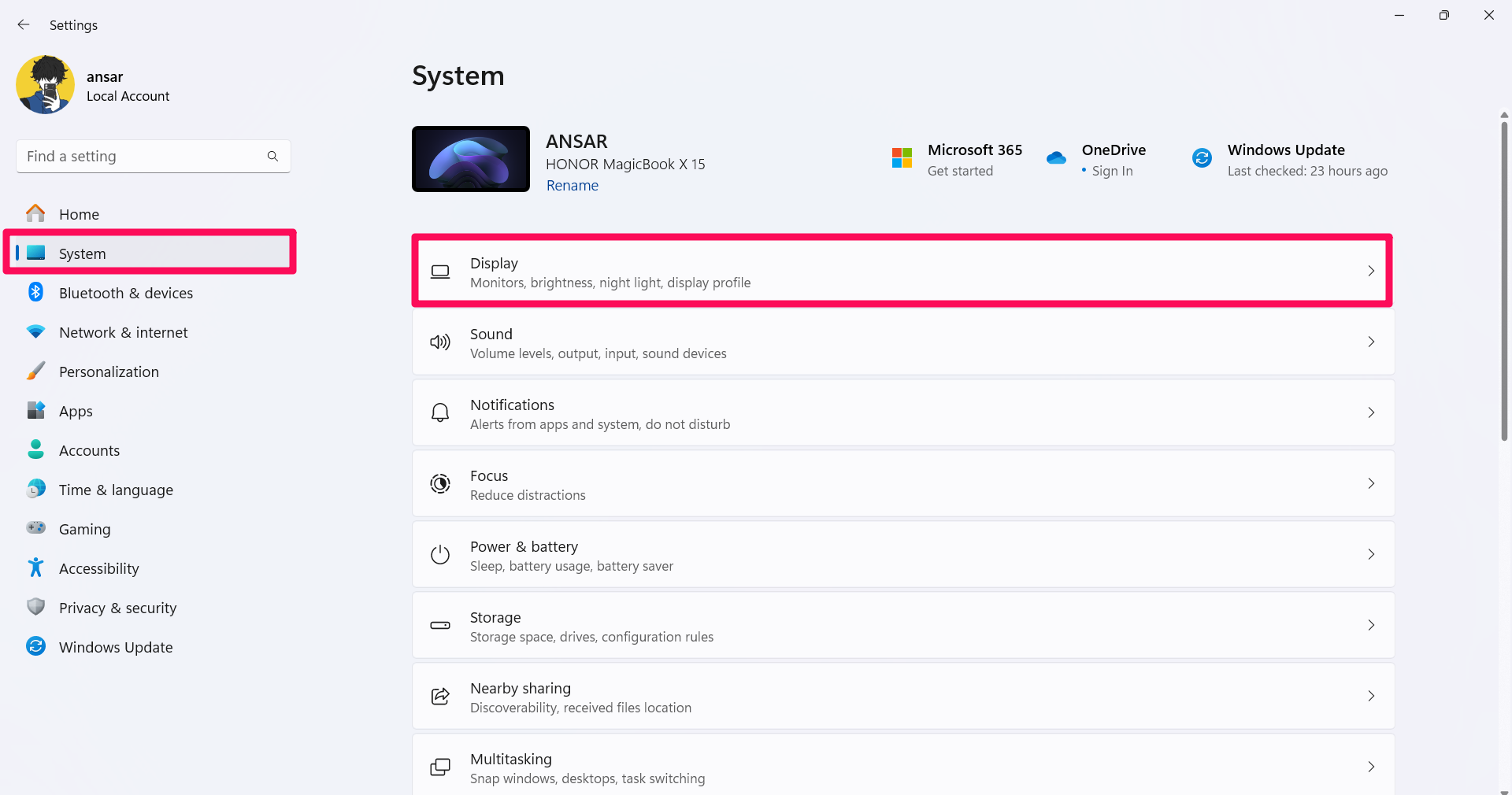This screenshot has width=1512, height=795.
Task: Click the Accessibility figure icon
Action: pos(35,568)
